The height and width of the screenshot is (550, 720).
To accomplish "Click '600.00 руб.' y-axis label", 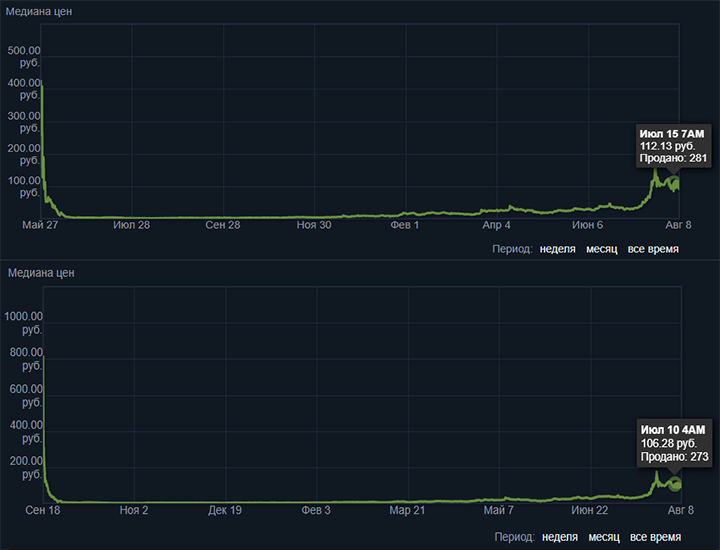I will [x=26, y=395].
